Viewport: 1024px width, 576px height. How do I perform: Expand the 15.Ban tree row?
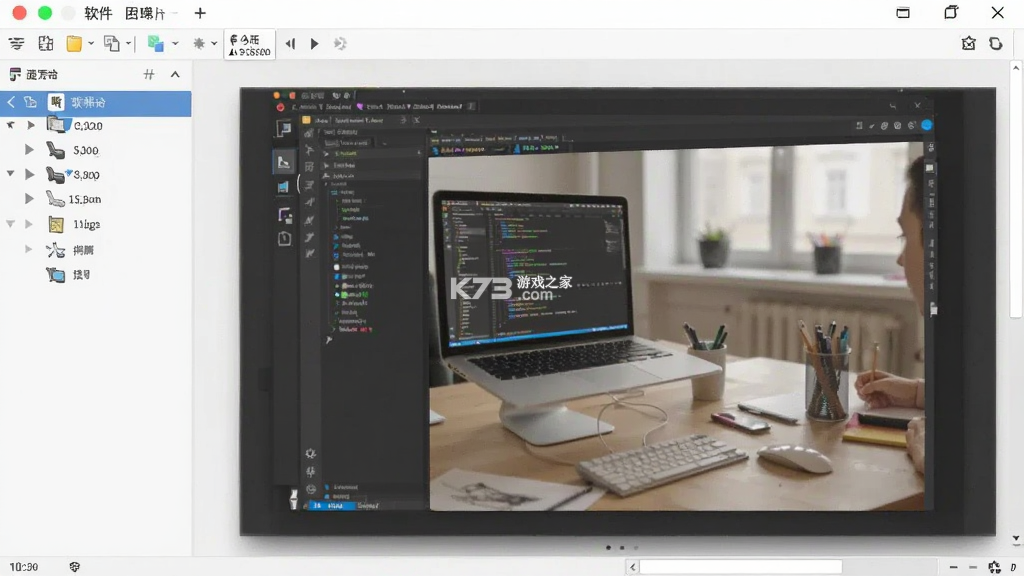pyautogui.click(x=29, y=199)
